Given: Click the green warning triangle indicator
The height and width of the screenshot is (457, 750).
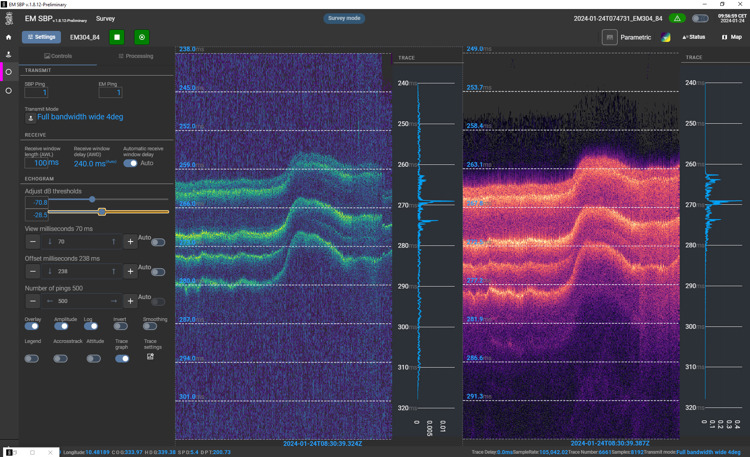Looking at the screenshot, I should 677,18.
